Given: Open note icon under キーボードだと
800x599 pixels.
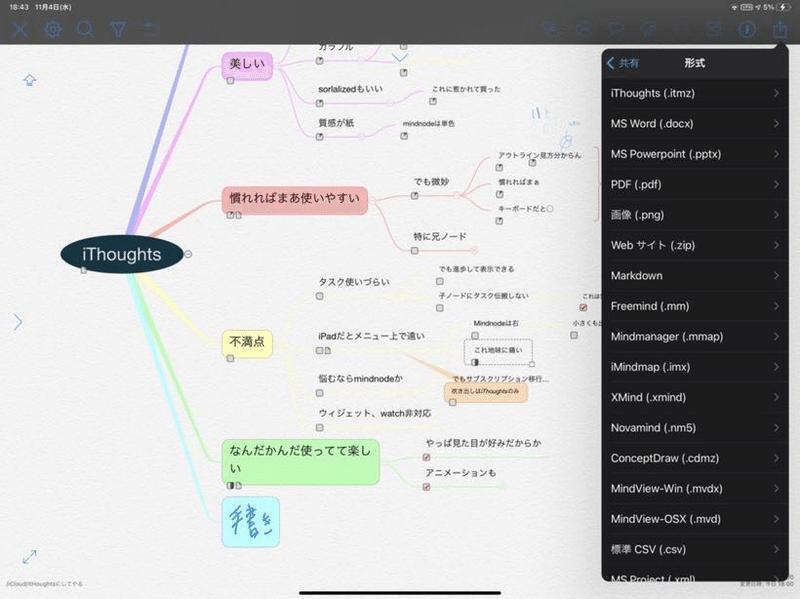Looking at the screenshot, I should 499,221.
